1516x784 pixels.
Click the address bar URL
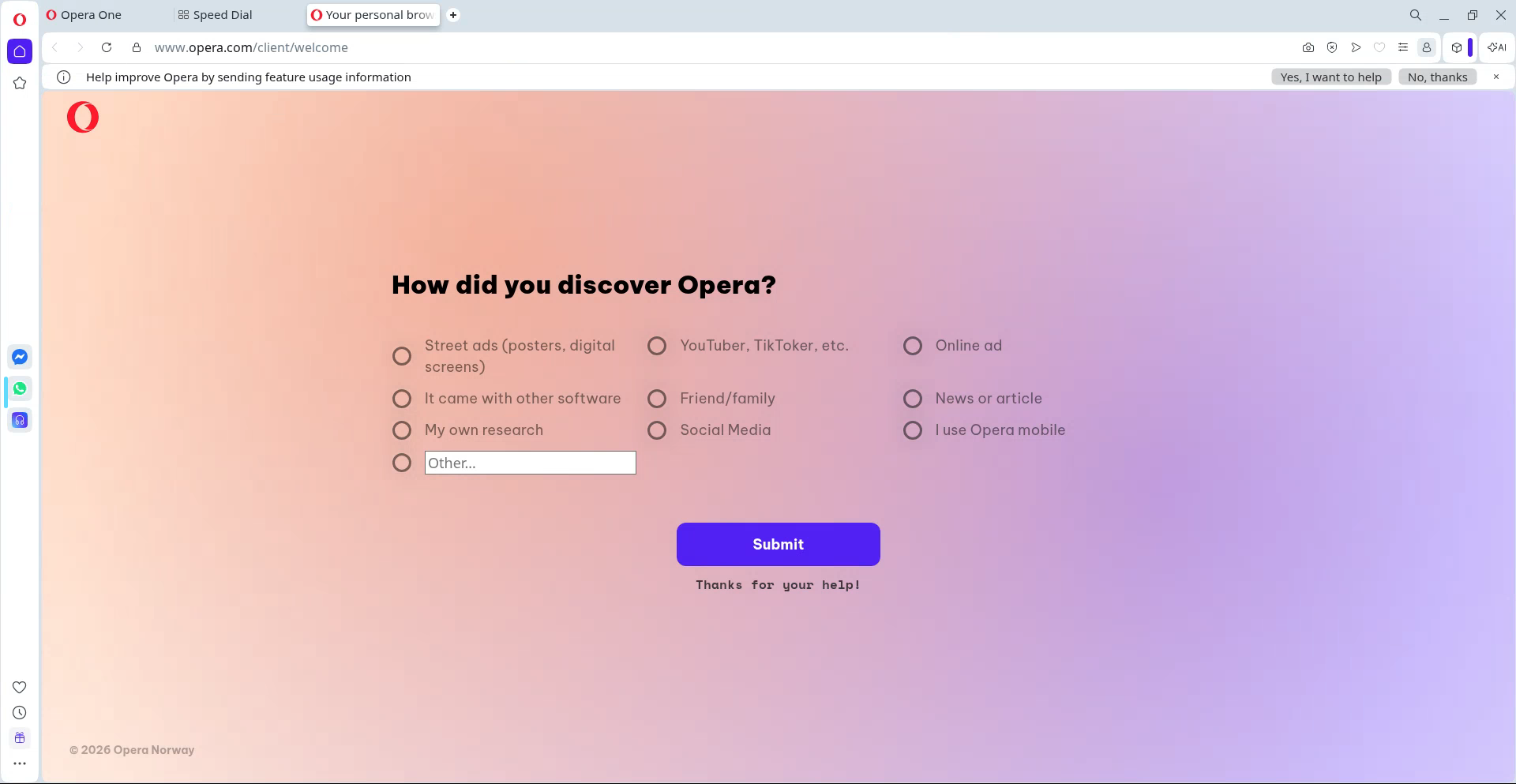point(251,47)
